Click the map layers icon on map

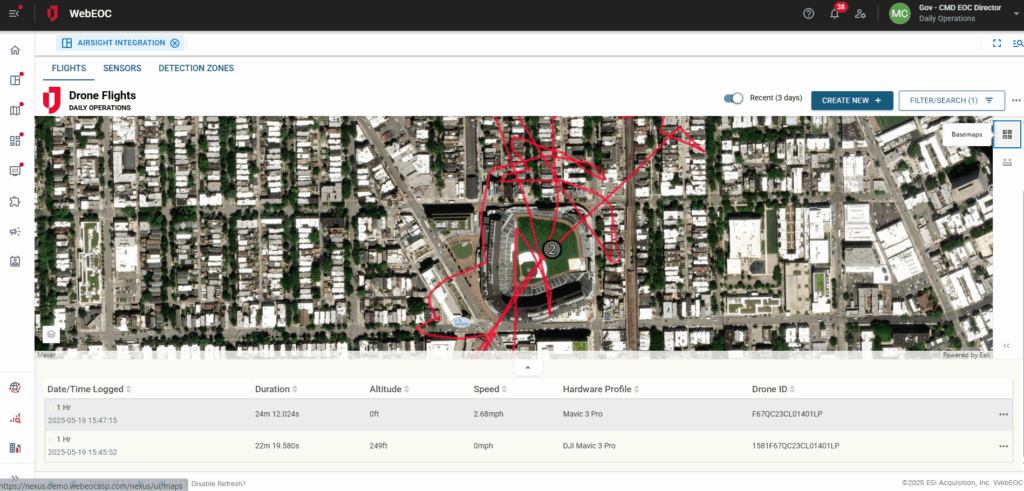(x=50, y=334)
